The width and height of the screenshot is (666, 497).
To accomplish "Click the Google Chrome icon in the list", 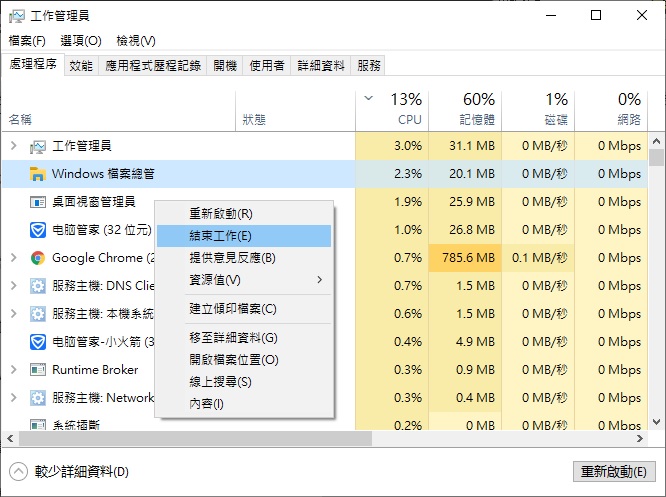I will click(38, 258).
